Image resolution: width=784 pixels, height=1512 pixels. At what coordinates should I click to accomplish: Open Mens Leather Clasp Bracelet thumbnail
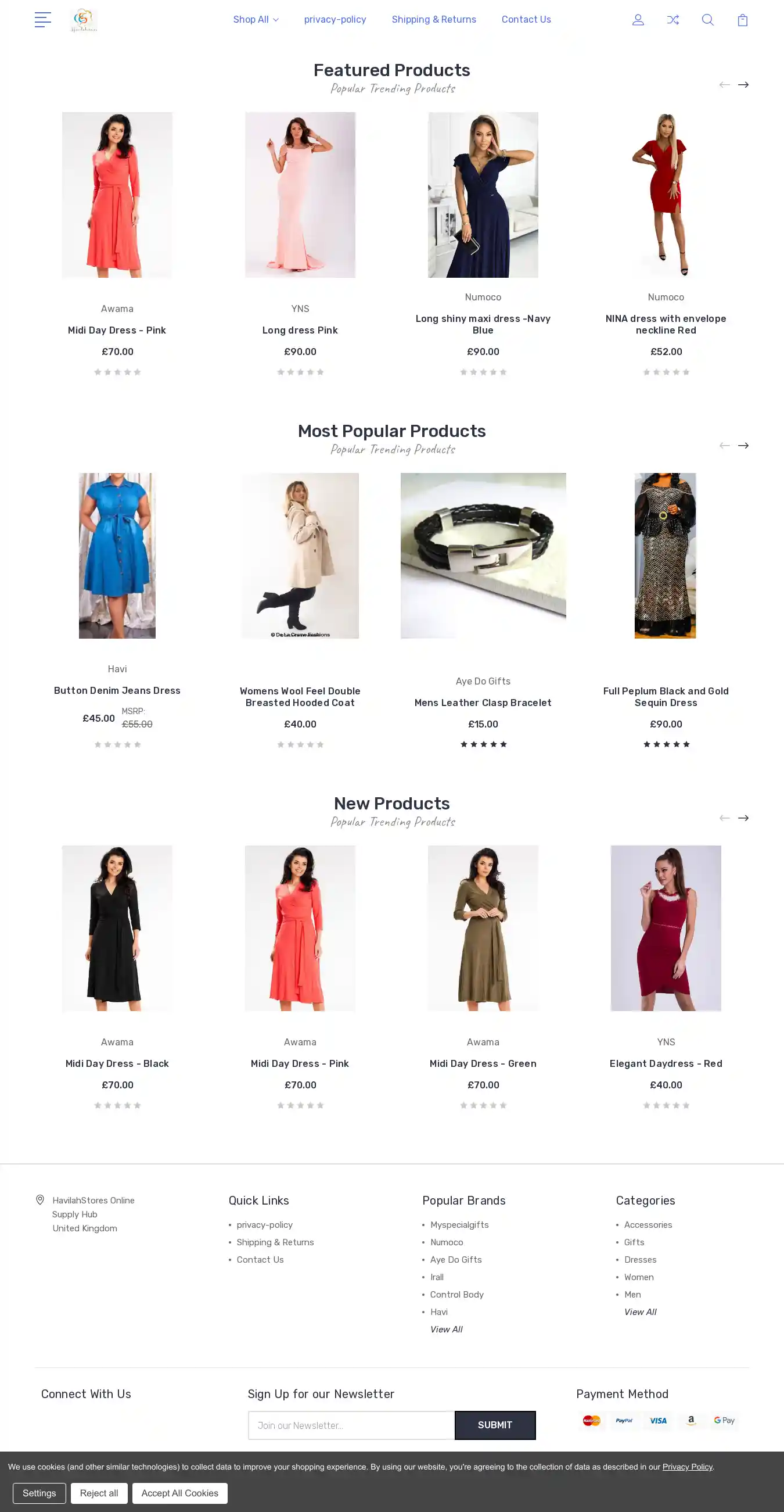pos(483,556)
